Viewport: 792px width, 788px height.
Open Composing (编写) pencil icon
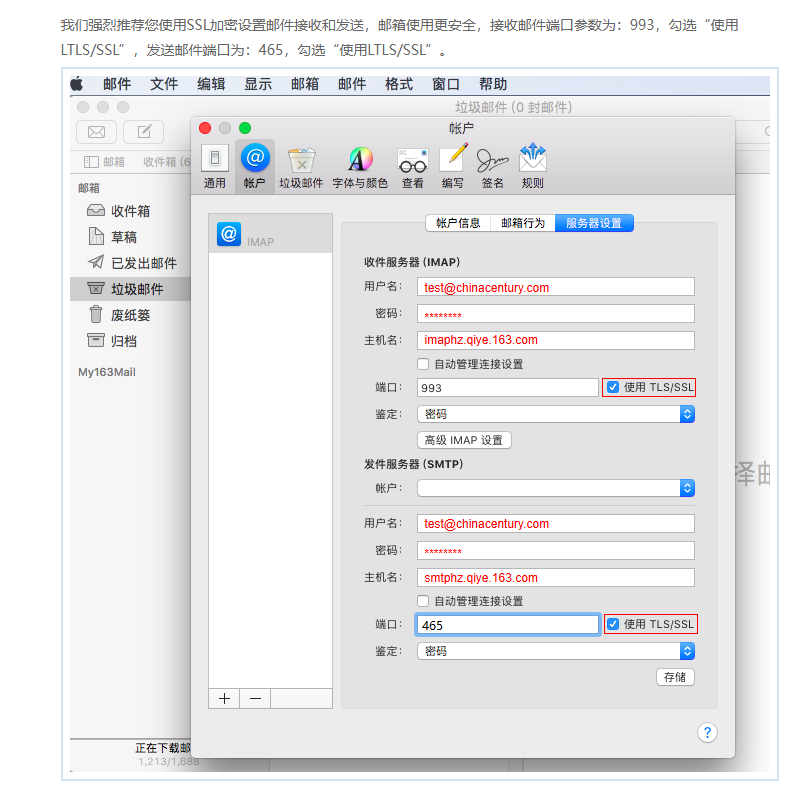(453, 167)
